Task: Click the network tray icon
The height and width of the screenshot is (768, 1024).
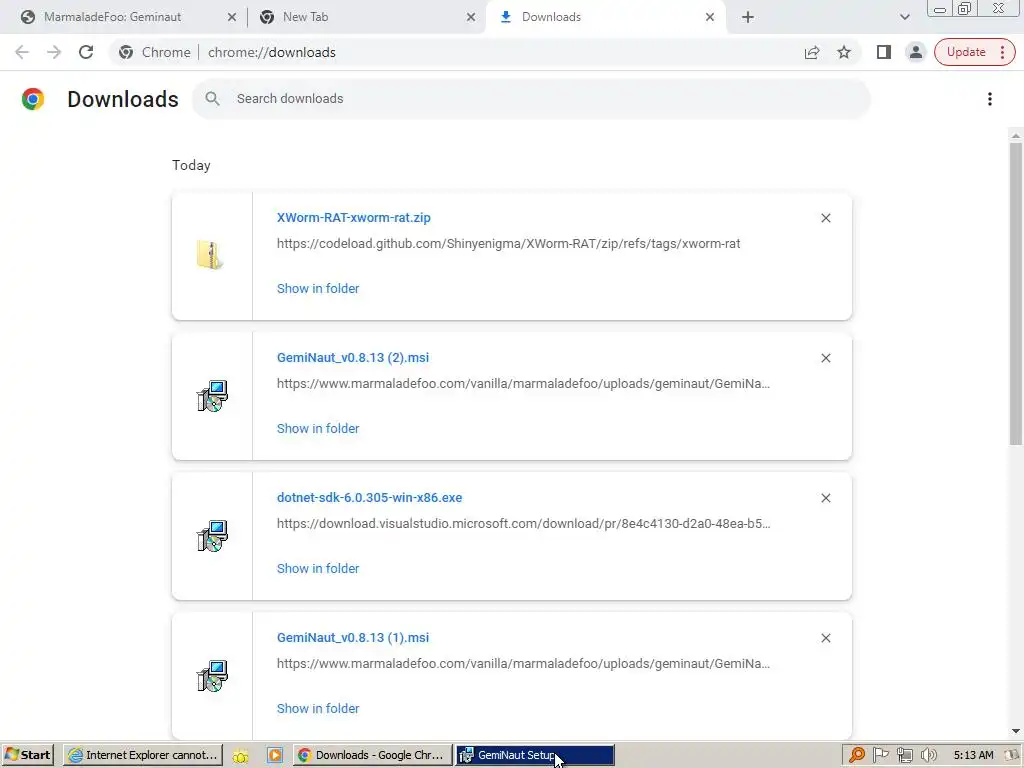Action: click(x=904, y=755)
